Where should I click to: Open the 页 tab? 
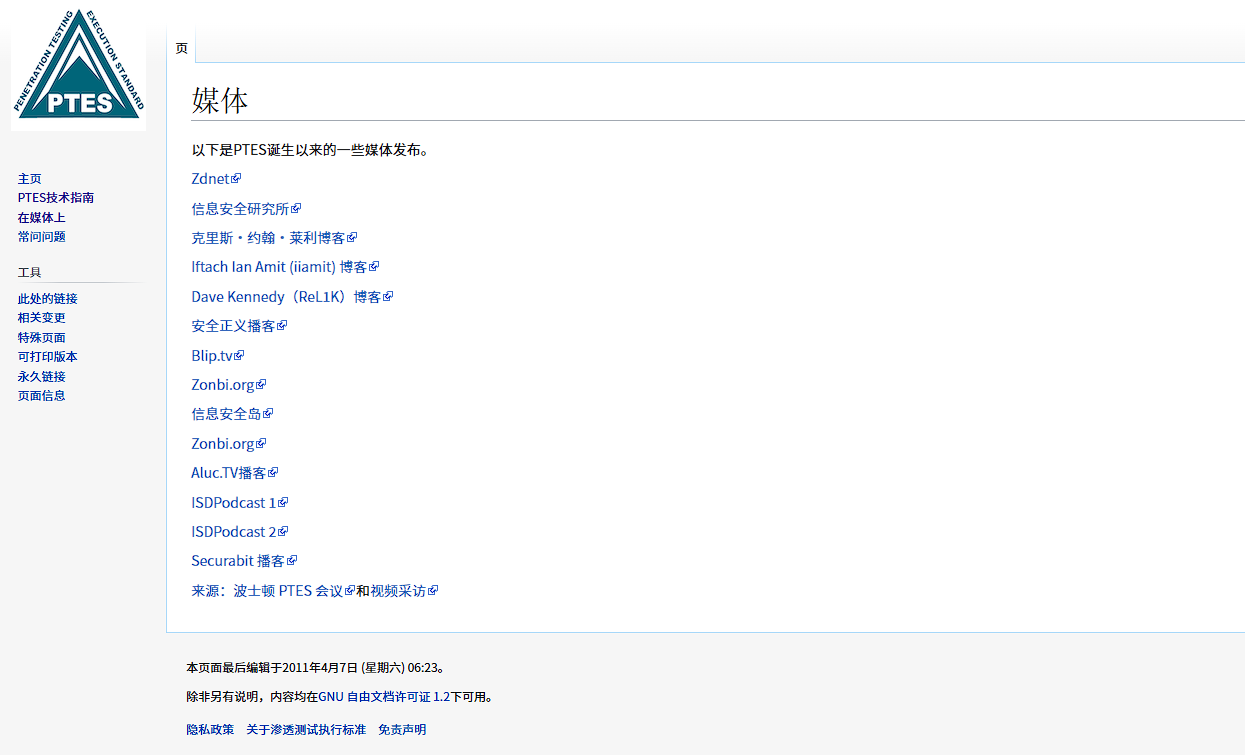[x=181, y=48]
